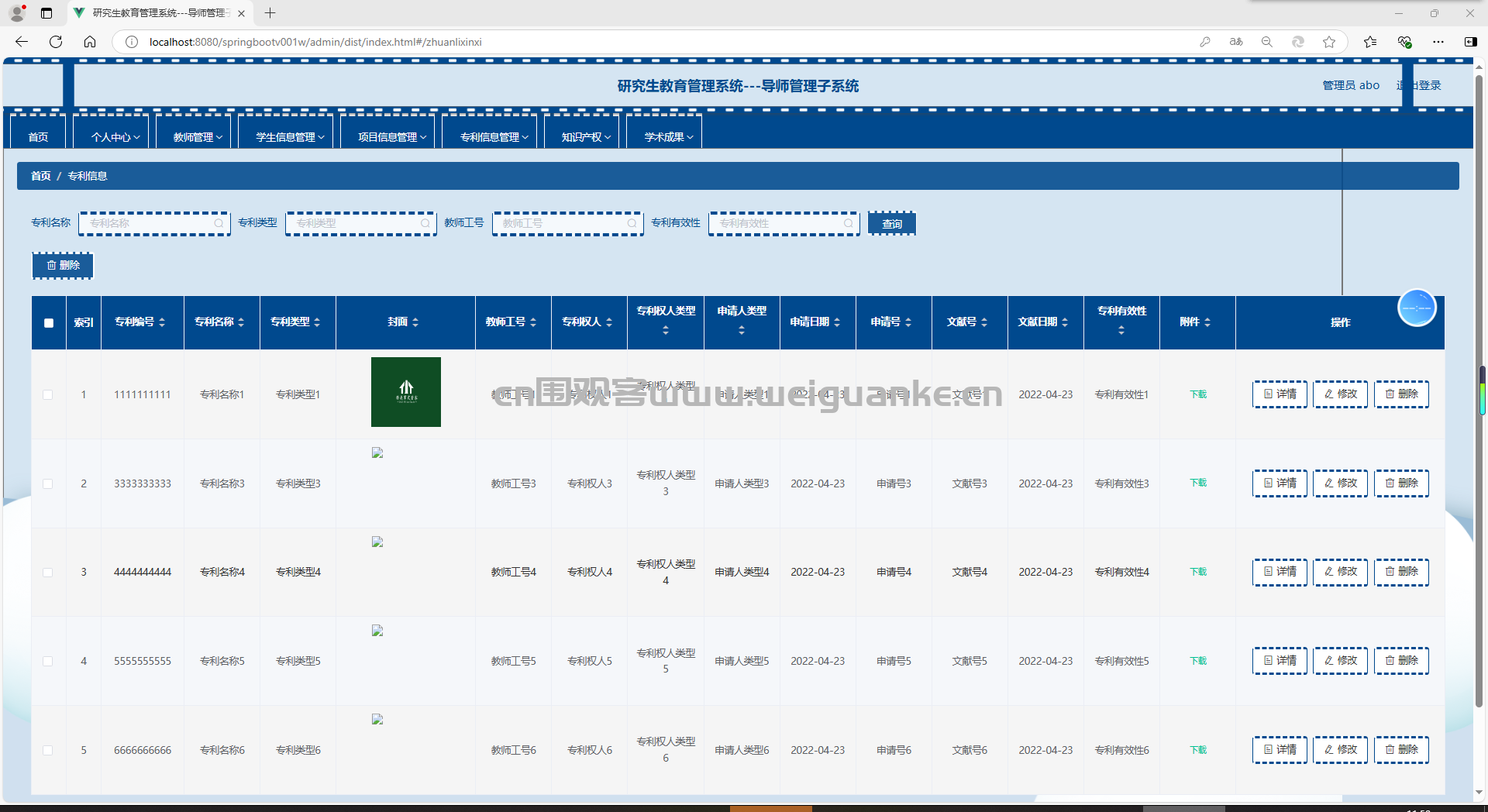The image size is (1488, 812).
Task: Click the browser profile avatar icon
Action: tap(17, 13)
